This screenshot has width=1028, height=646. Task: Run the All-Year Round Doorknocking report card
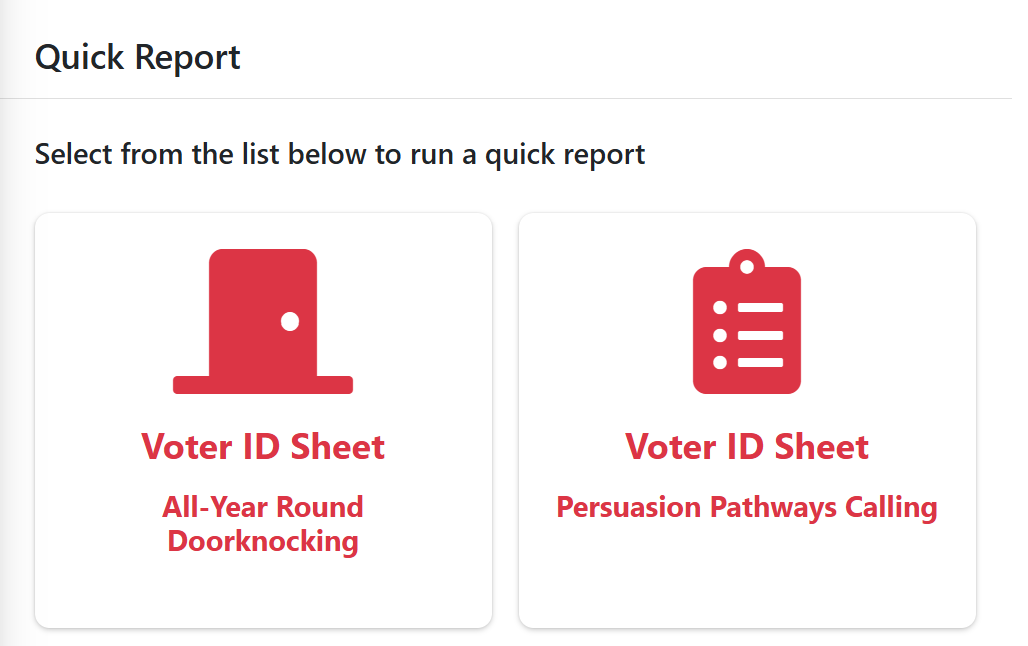[263, 420]
